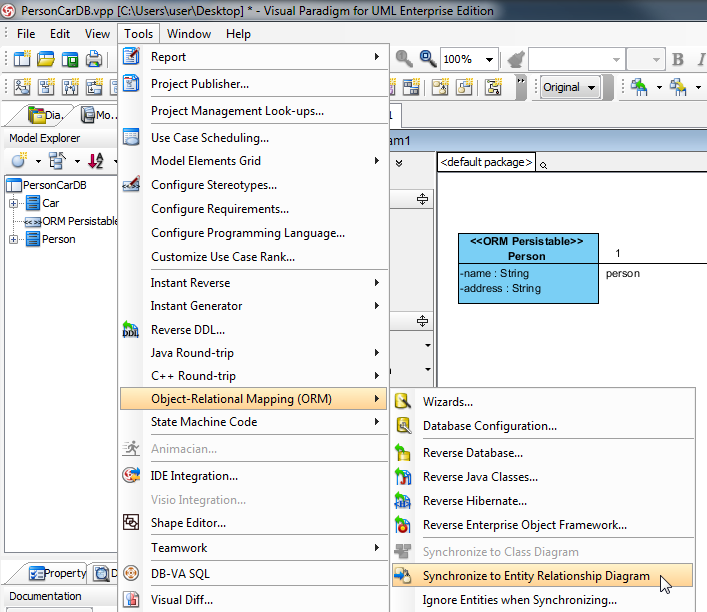Click the Reverse Java Classes icon
Viewport: 707px width, 612px height.
point(403,476)
